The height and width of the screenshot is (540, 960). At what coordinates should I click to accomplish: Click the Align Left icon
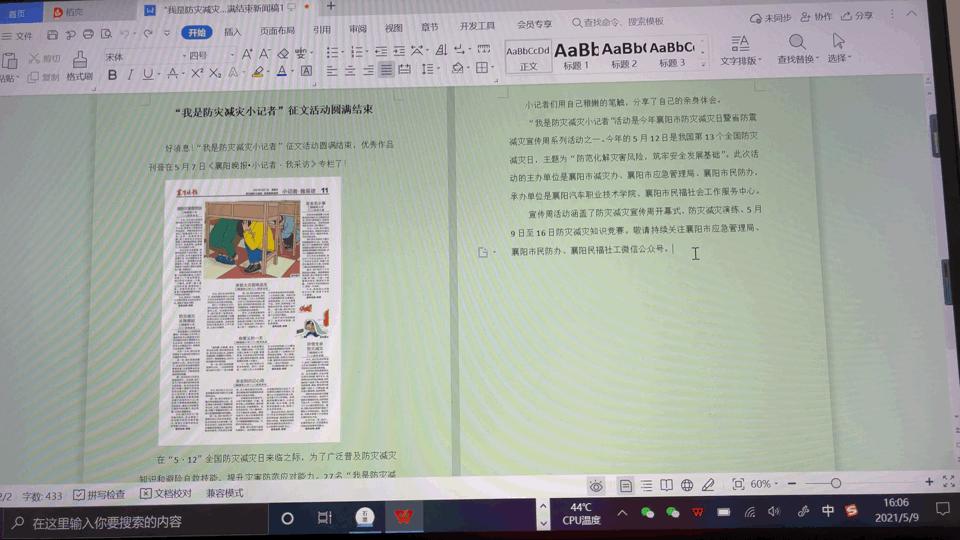point(332,71)
